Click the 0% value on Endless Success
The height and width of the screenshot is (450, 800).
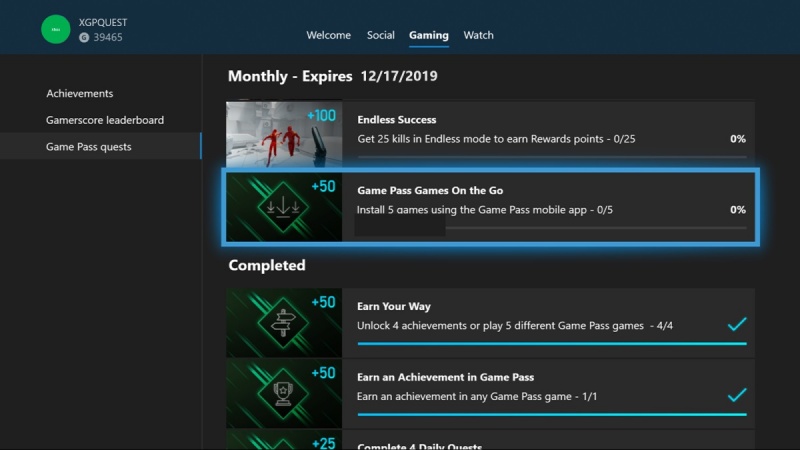pos(738,139)
